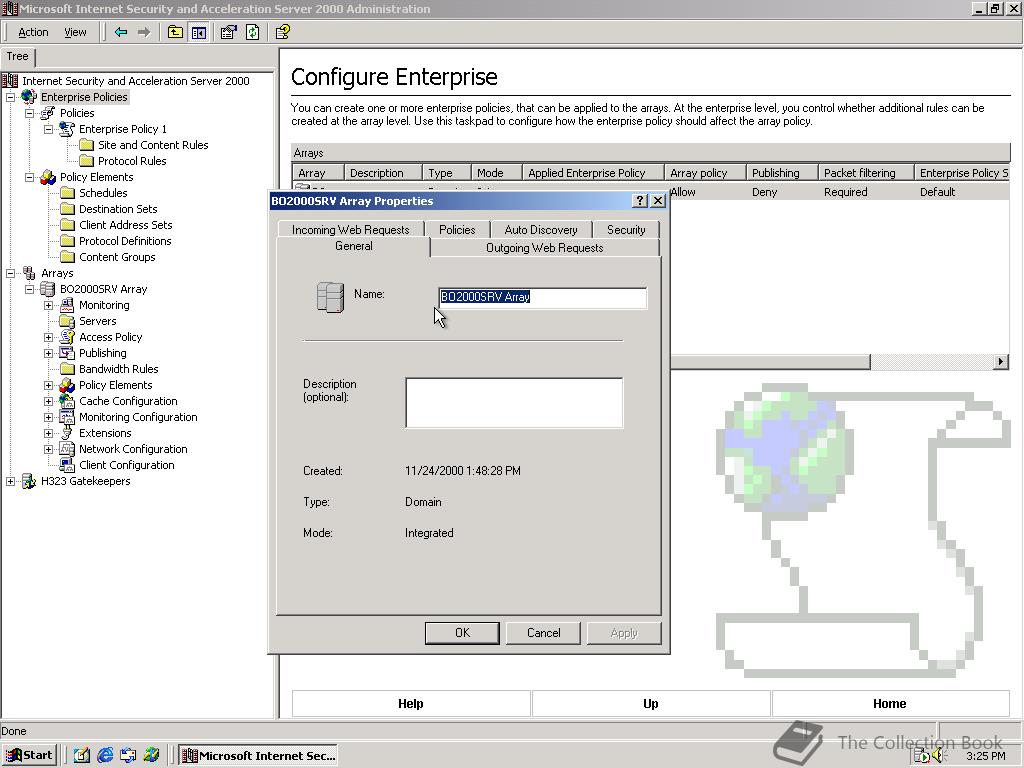Launch Internet Explorer from quick launch
This screenshot has width=1024, height=768.
tap(105, 755)
